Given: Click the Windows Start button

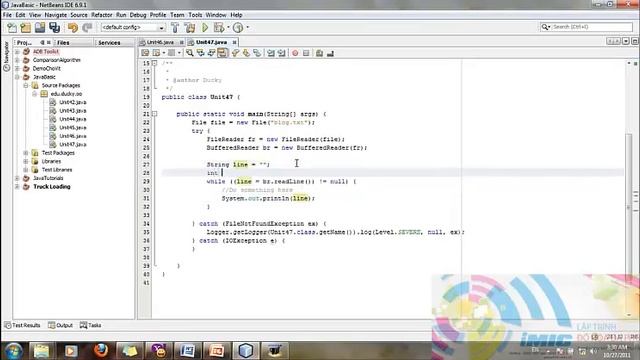Looking at the screenshot, I should (13, 351).
